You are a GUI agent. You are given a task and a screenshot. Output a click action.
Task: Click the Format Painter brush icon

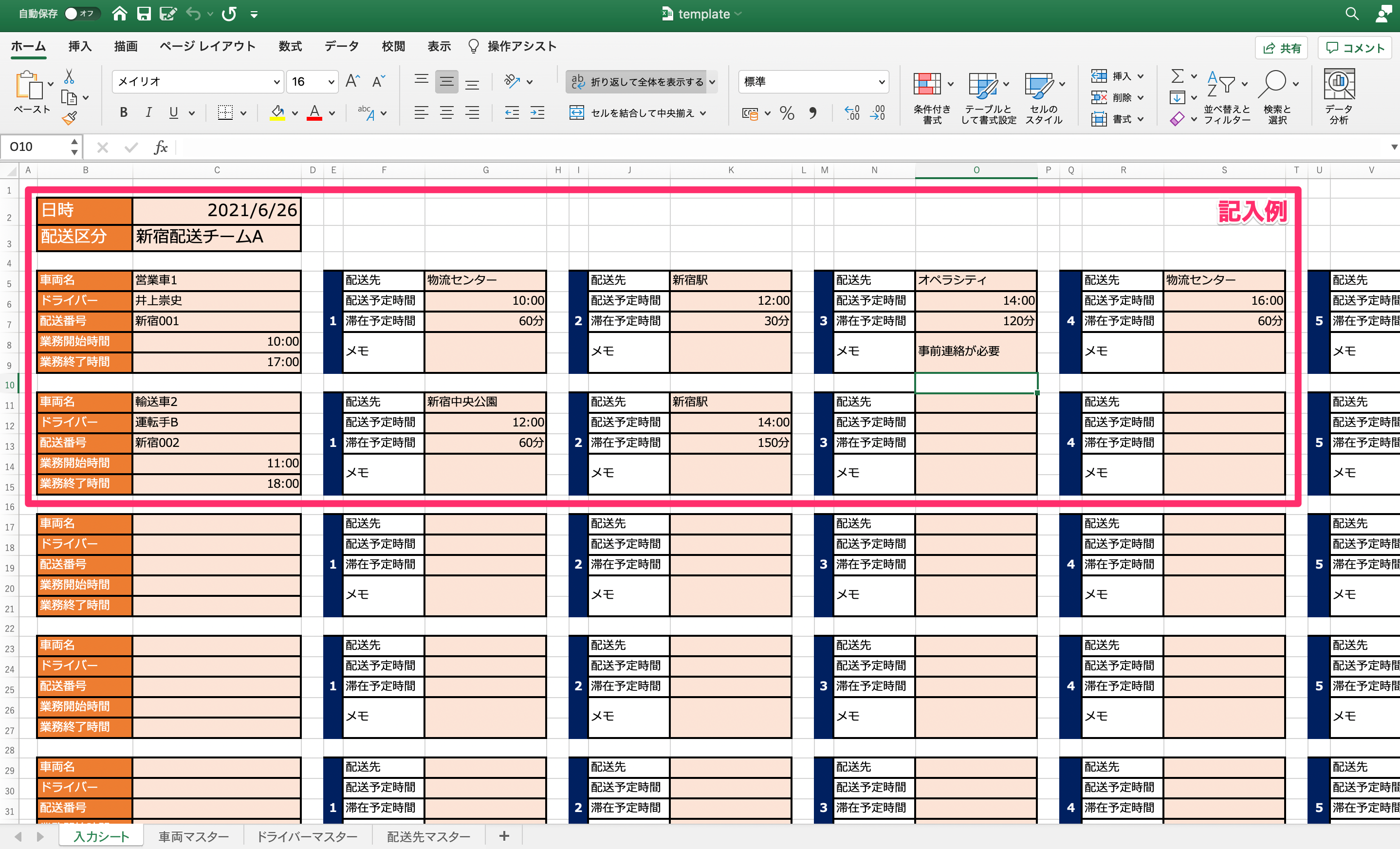(x=69, y=118)
